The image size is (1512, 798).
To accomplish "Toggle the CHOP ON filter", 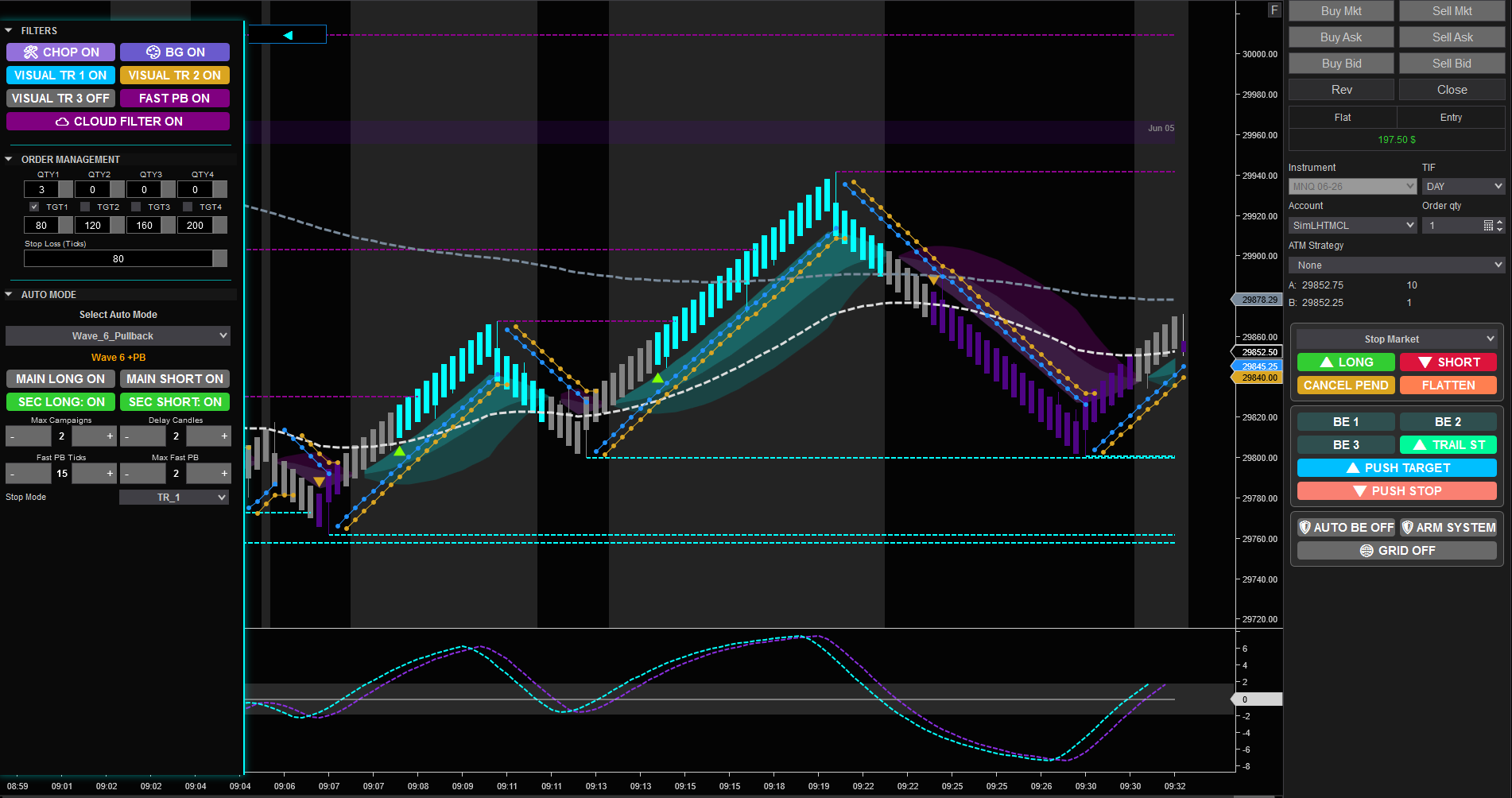I will tap(60, 52).
